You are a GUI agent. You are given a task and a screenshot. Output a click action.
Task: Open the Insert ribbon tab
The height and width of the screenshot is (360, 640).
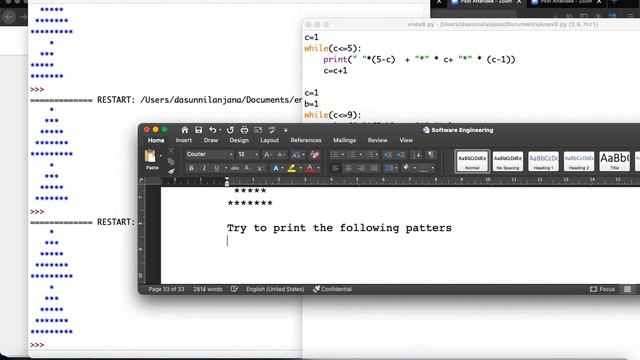(x=184, y=140)
